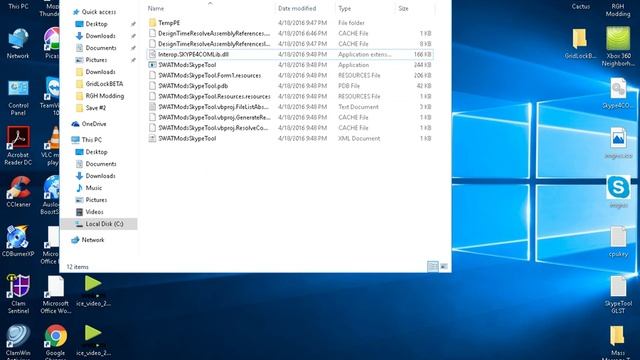Open SkypeTool GLST desktop file
Image resolution: width=640 pixels, height=360 pixels.
[618, 295]
